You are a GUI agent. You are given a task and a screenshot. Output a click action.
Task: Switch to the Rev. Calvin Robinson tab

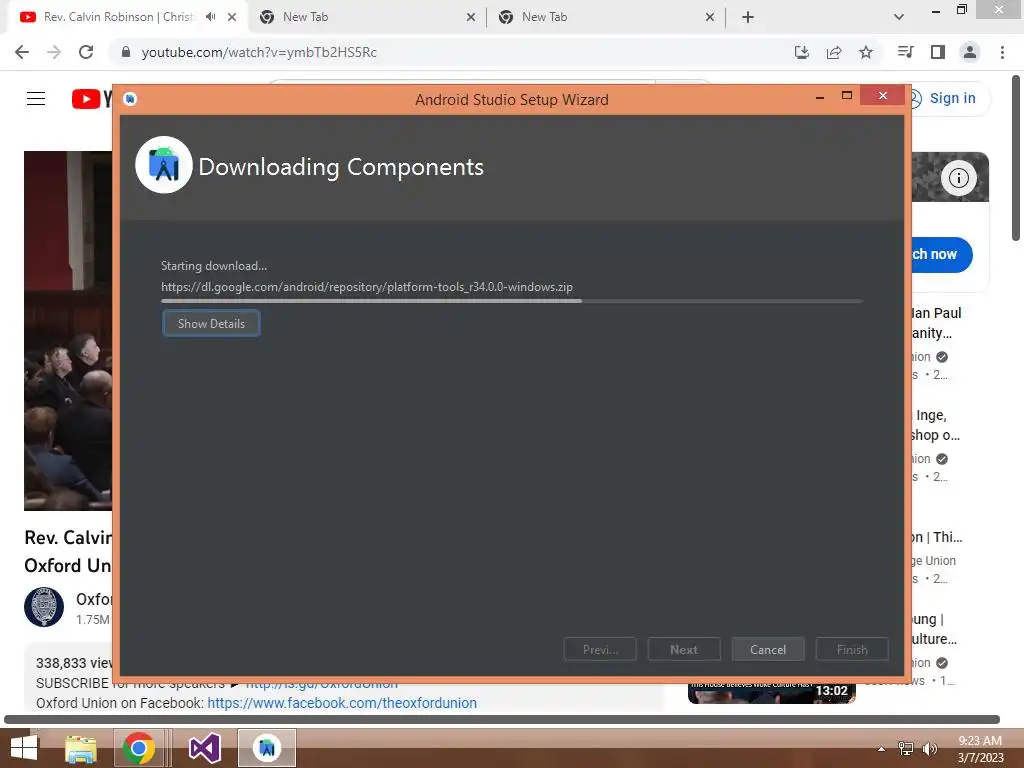[x=119, y=17]
